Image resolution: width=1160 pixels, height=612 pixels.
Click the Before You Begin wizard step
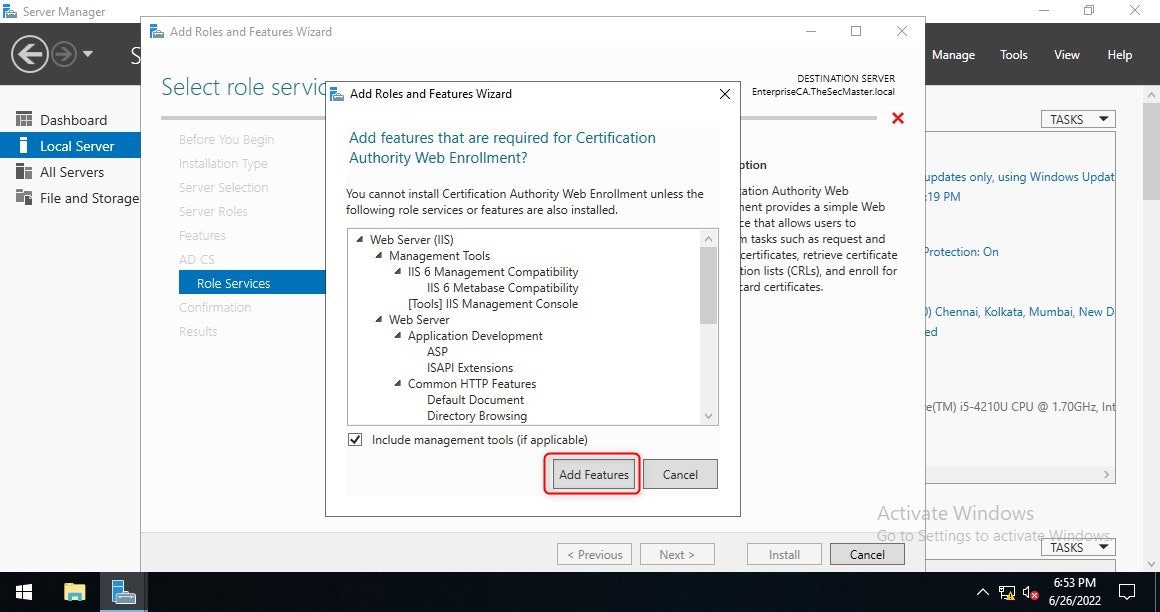click(226, 139)
